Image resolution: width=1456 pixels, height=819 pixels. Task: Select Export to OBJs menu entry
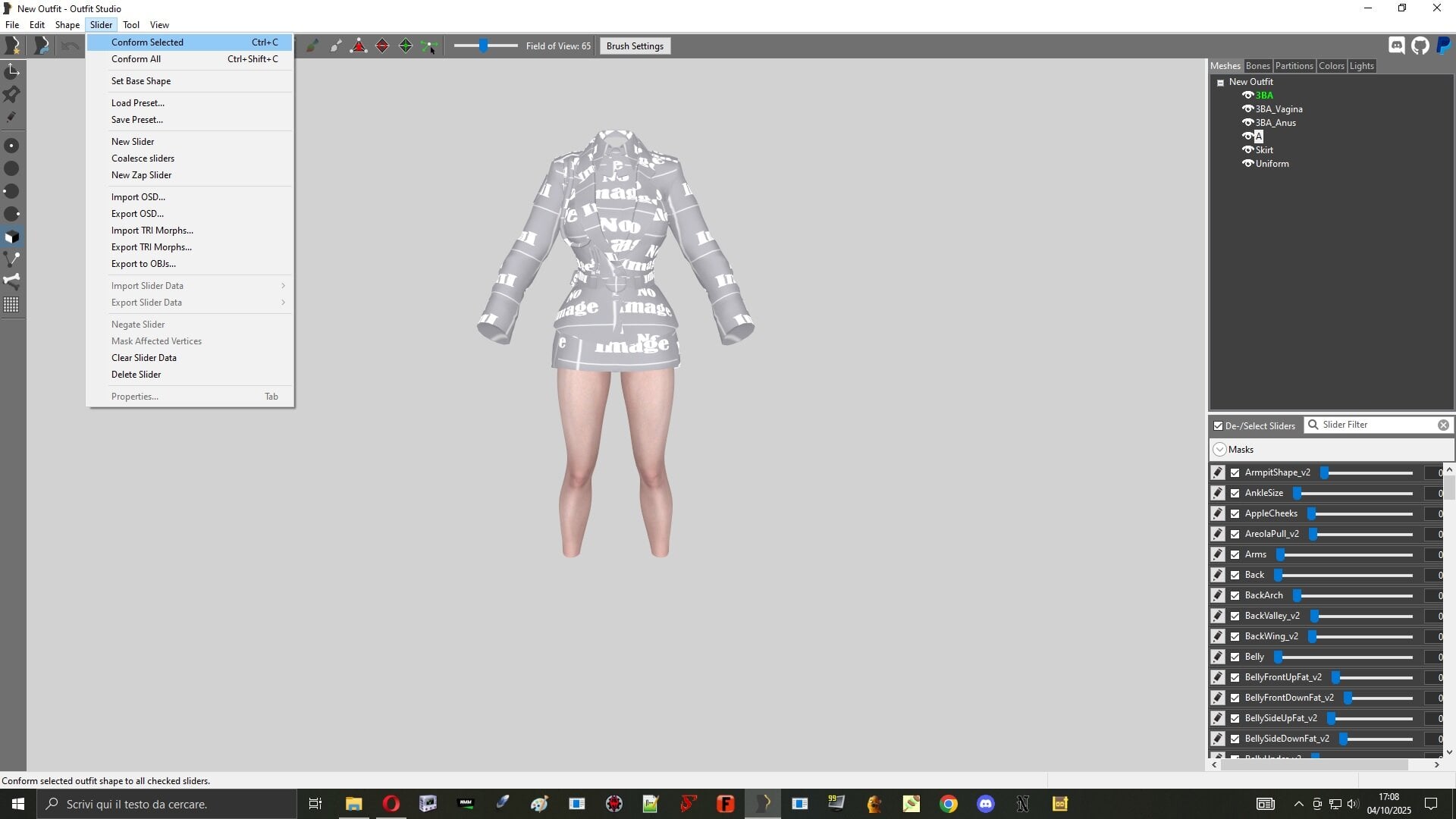point(190,264)
